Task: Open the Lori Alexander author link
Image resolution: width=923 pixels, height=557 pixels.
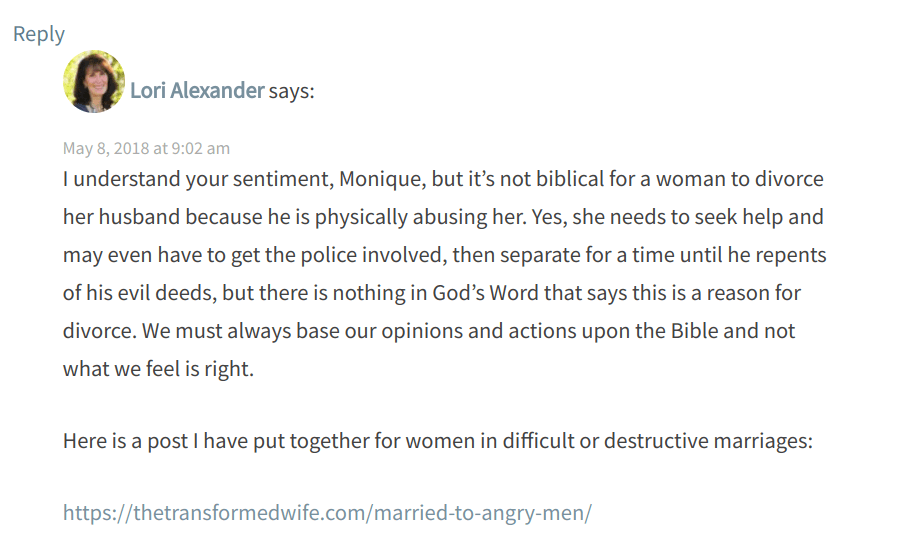Action: (x=197, y=91)
